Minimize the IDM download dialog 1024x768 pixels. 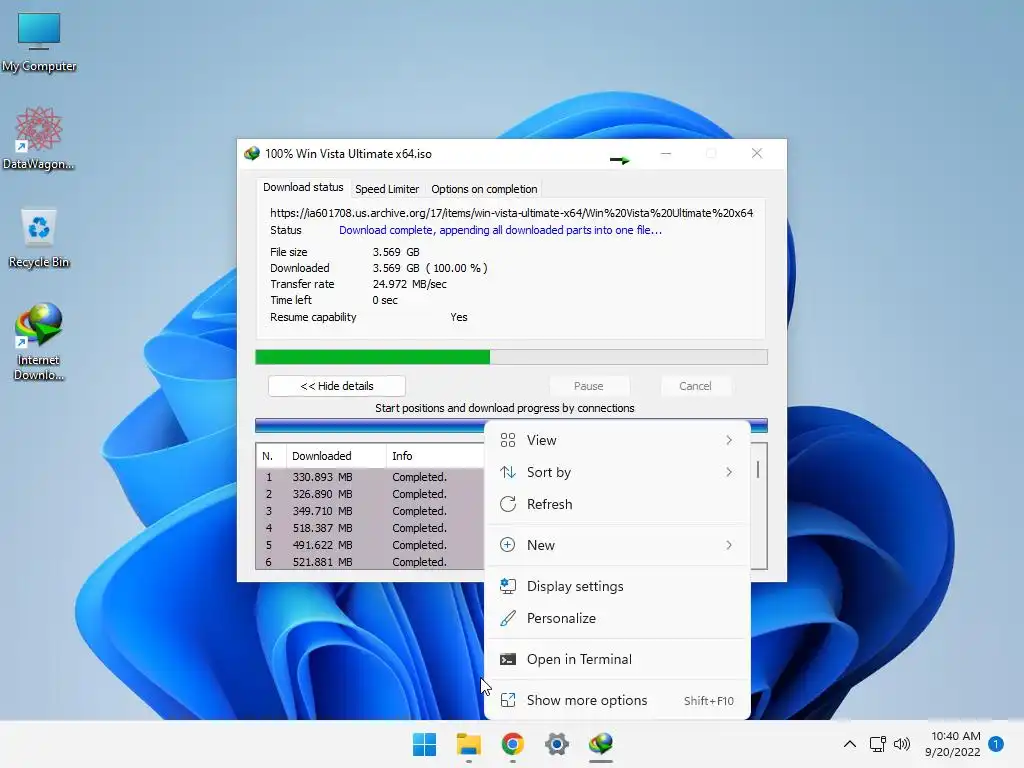tap(666, 153)
